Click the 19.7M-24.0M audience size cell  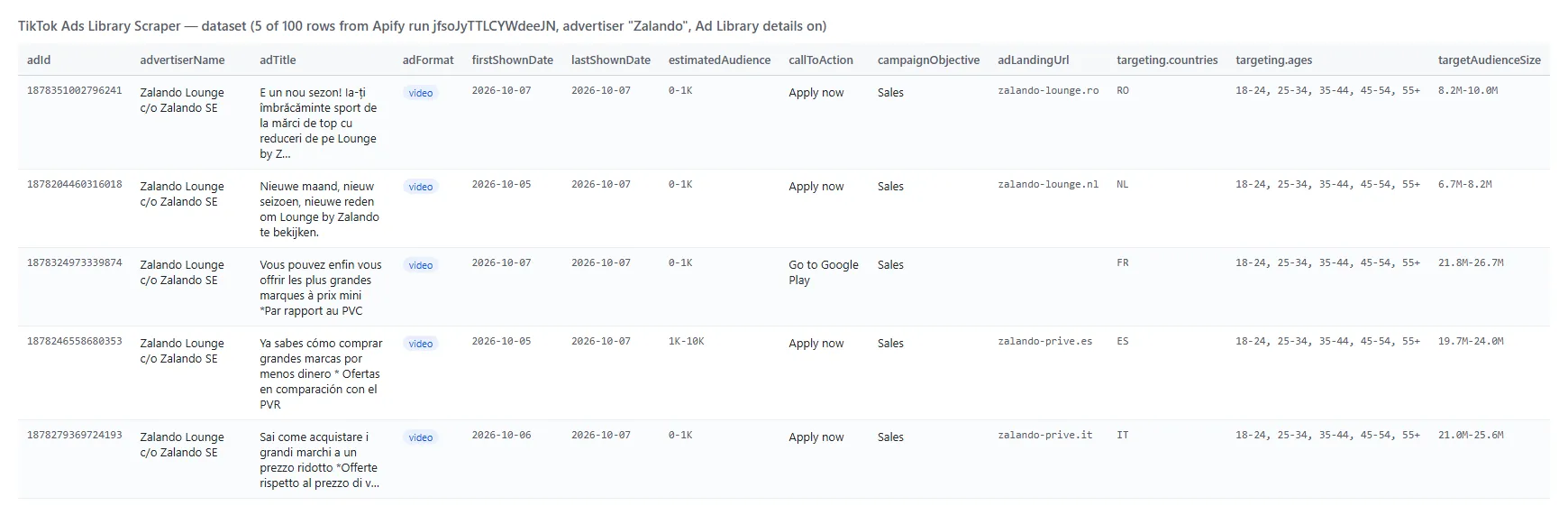[1471, 342]
